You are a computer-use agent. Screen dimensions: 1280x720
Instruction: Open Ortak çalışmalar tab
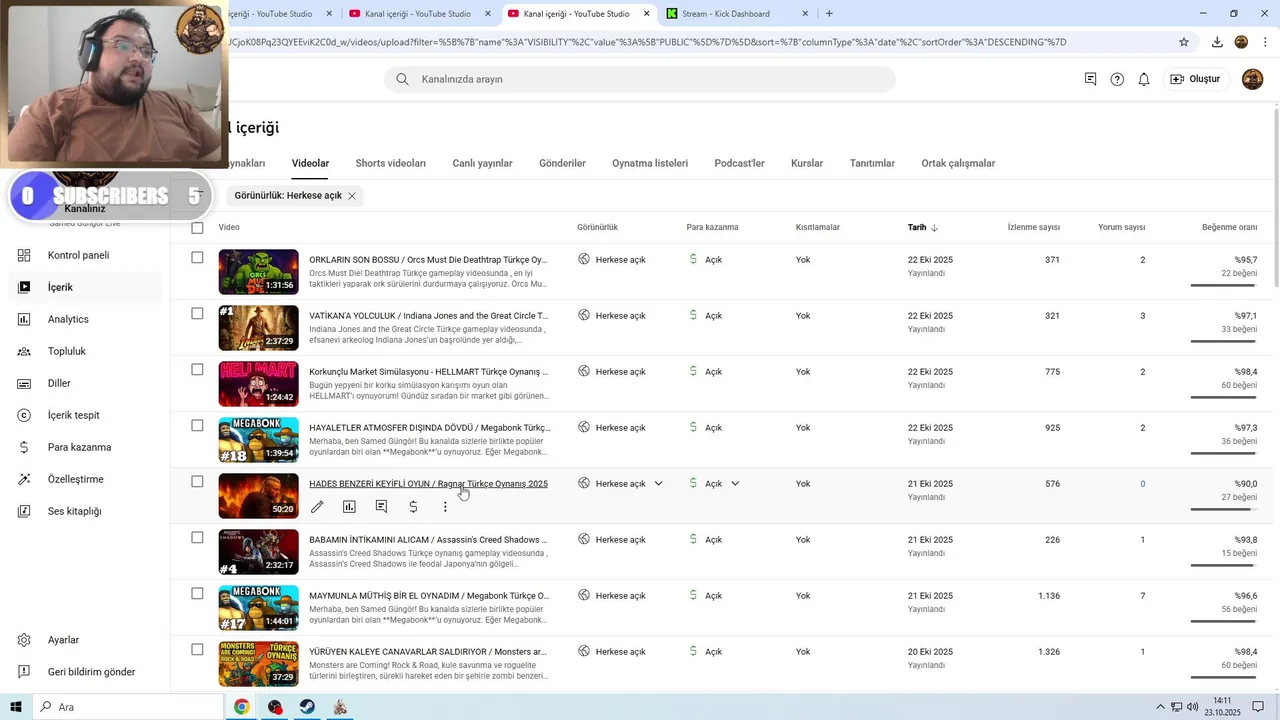click(958, 163)
